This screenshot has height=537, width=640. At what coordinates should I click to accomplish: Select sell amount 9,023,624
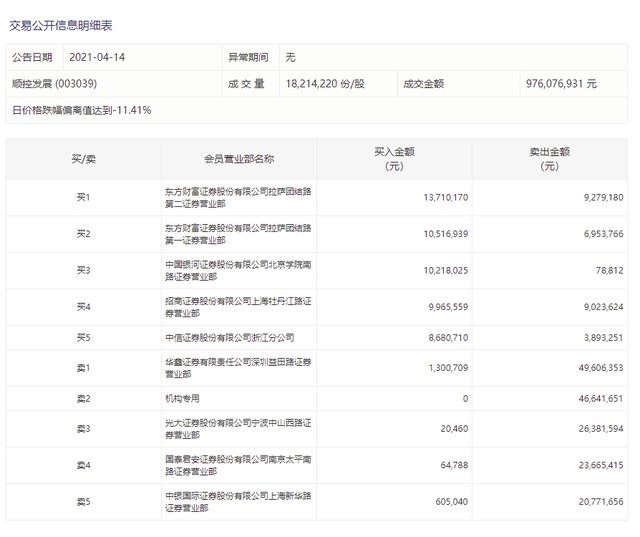(x=603, y=306)
